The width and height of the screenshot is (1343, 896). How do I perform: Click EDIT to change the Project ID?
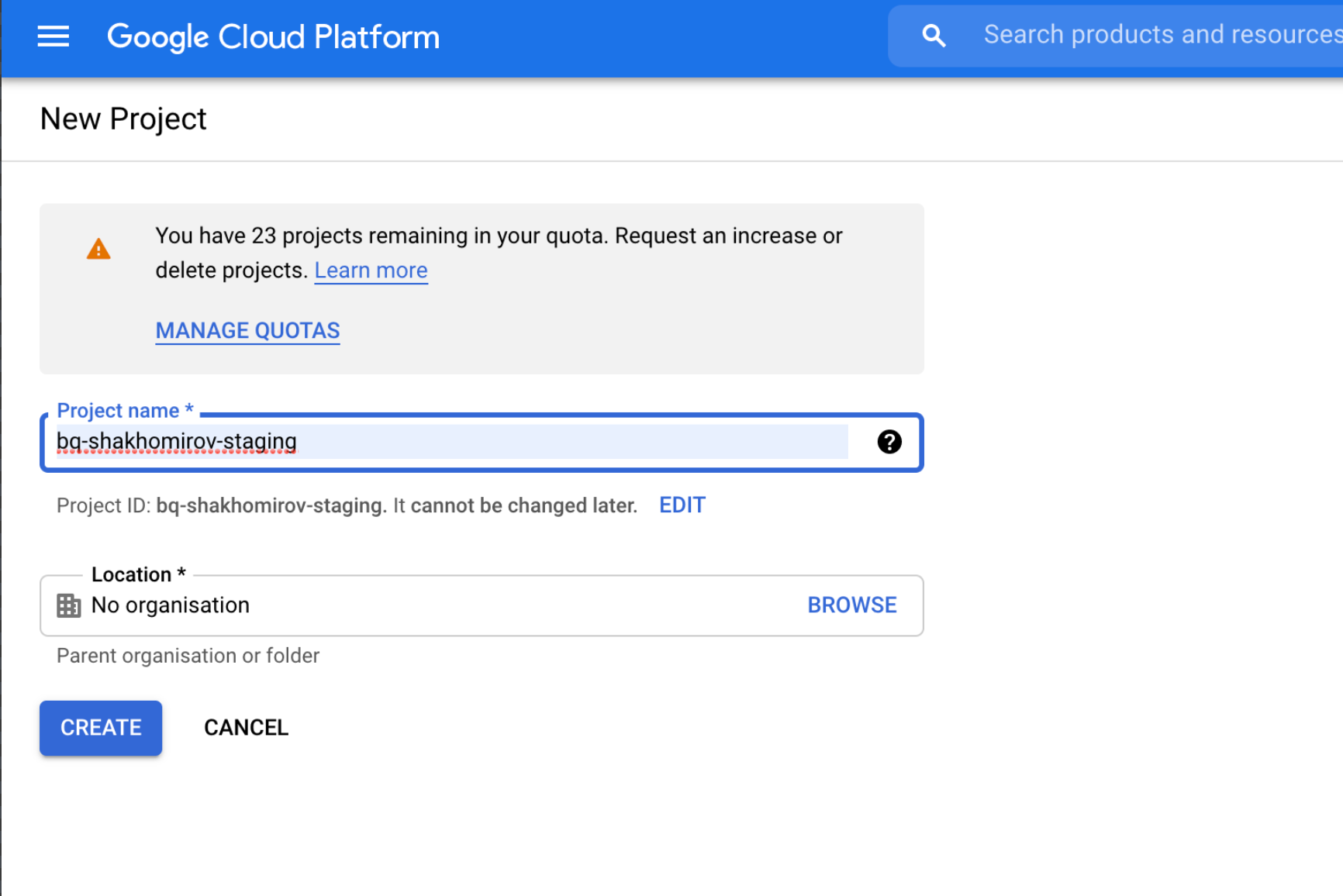(x=682, y=505)
